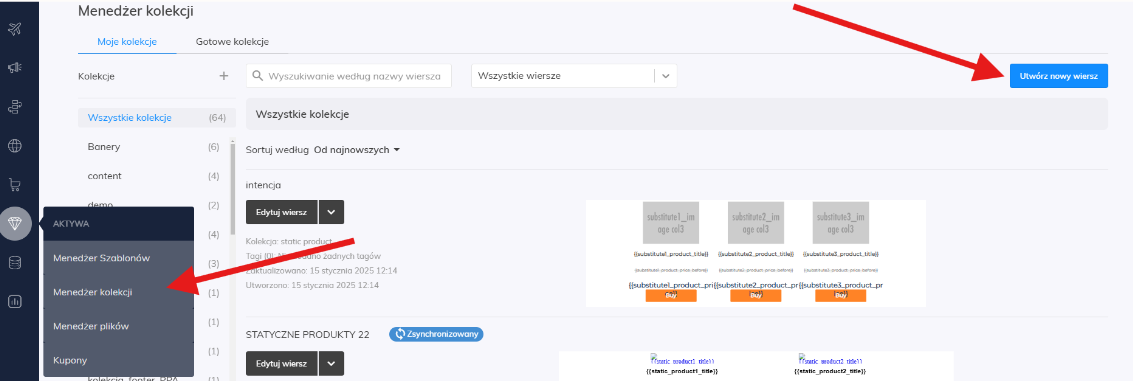Select the diamond assets icon in sidebar
1133x381 pixels.
coord(15,224)
